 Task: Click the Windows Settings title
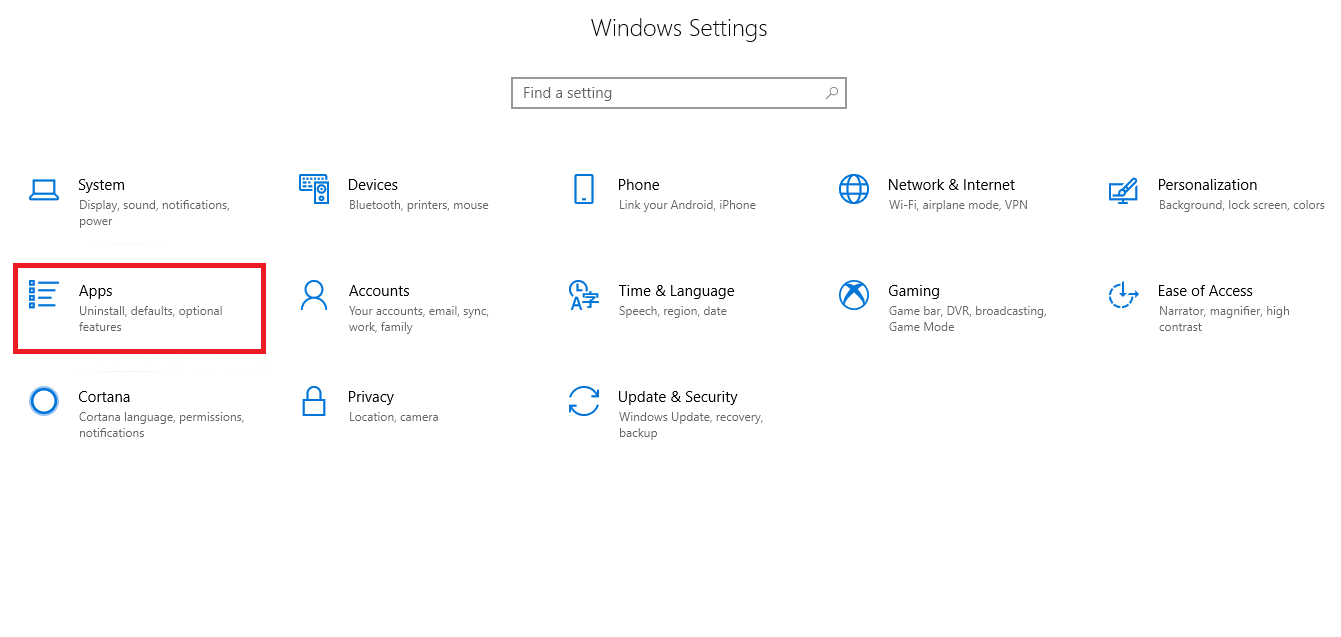coord(679,28)
